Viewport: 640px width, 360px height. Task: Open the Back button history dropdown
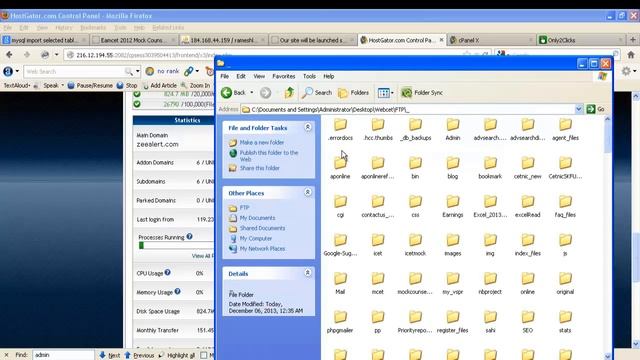click(251, 93)
